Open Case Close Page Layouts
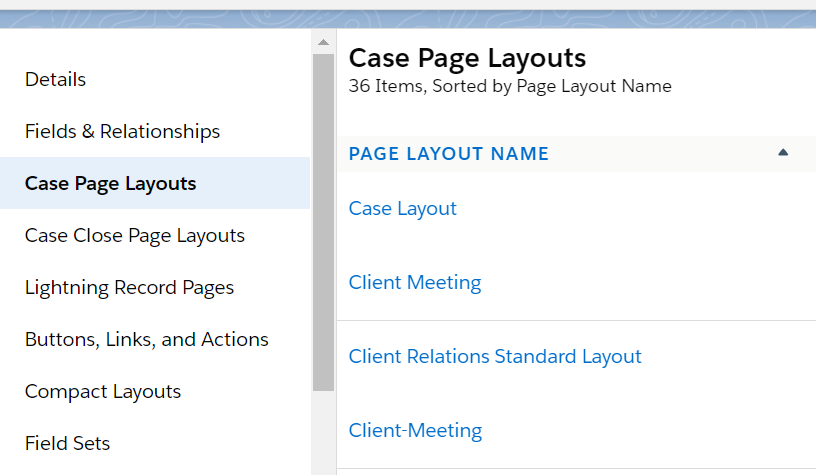The height and width of the screenshot is (475, 816). coord(135,235)
